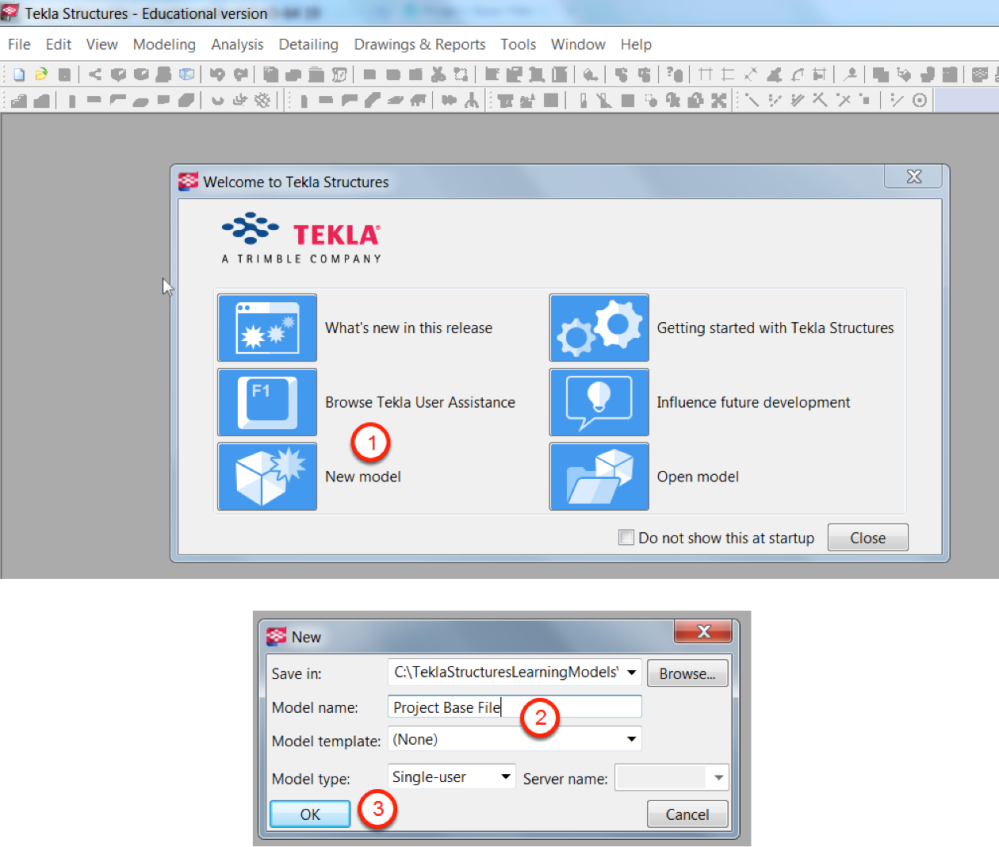Close the New dialog with red X
Image resolution: width=999 pixels, height=847 pixels.
[703, 632]
